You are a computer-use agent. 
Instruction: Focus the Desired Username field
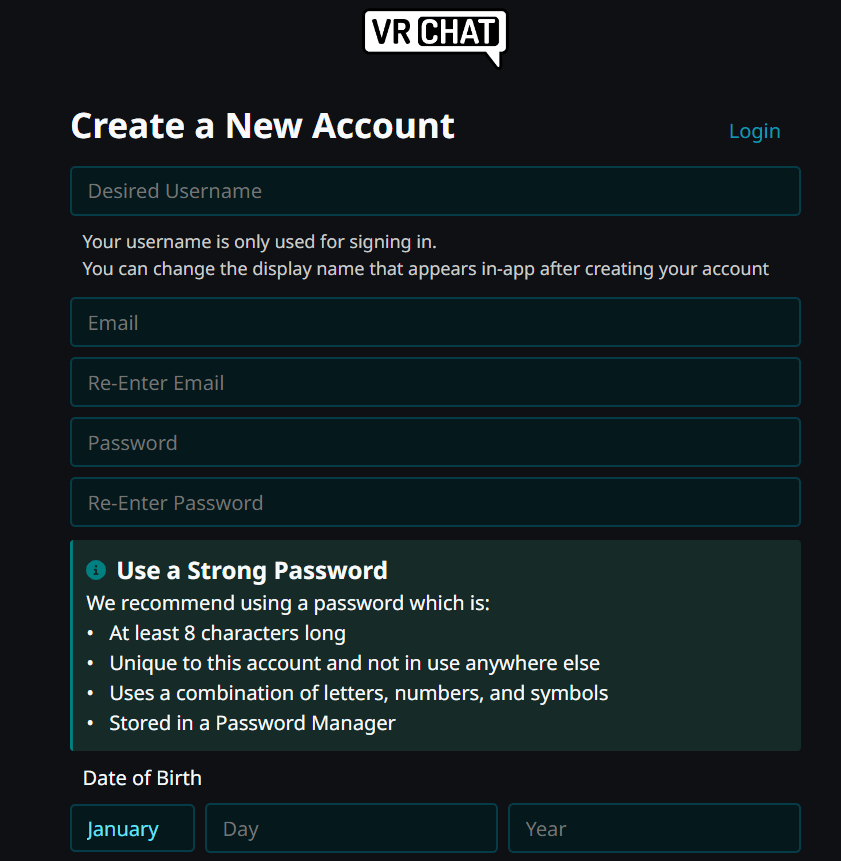(435, 191)
